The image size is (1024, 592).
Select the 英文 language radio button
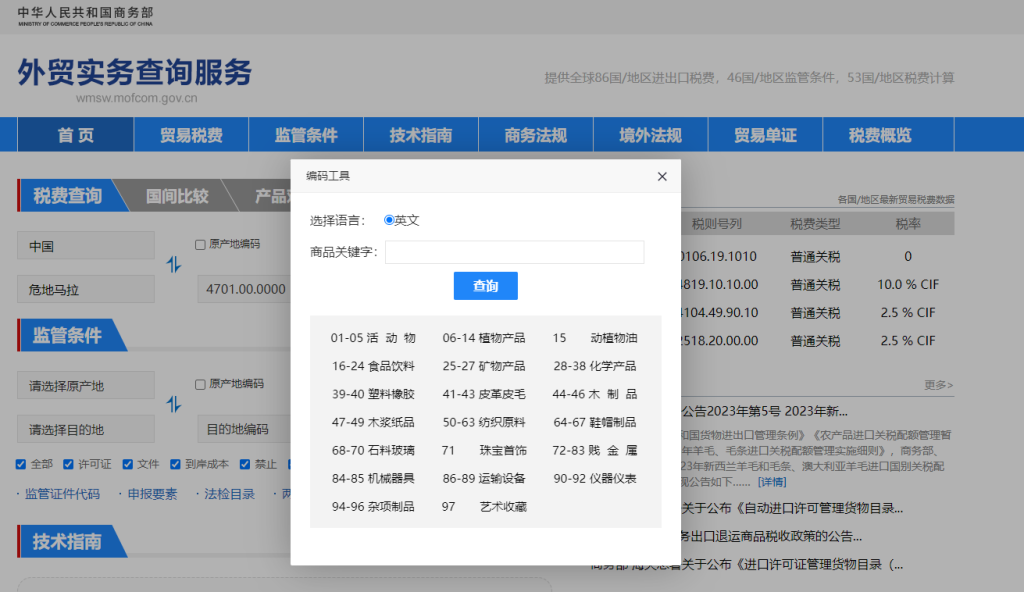tap(389, 220)
